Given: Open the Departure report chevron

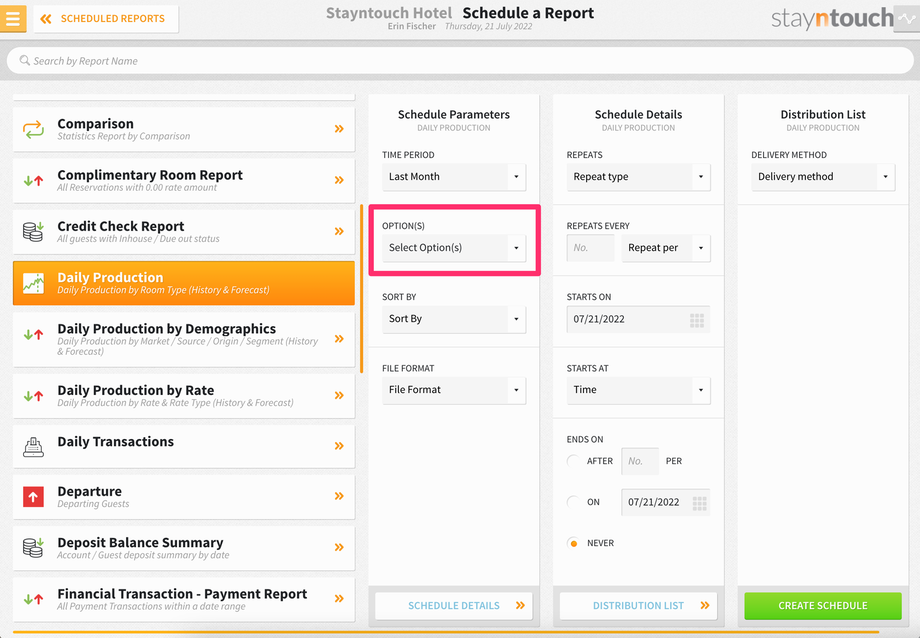Looking at the screenshot, I should [339, 496].
